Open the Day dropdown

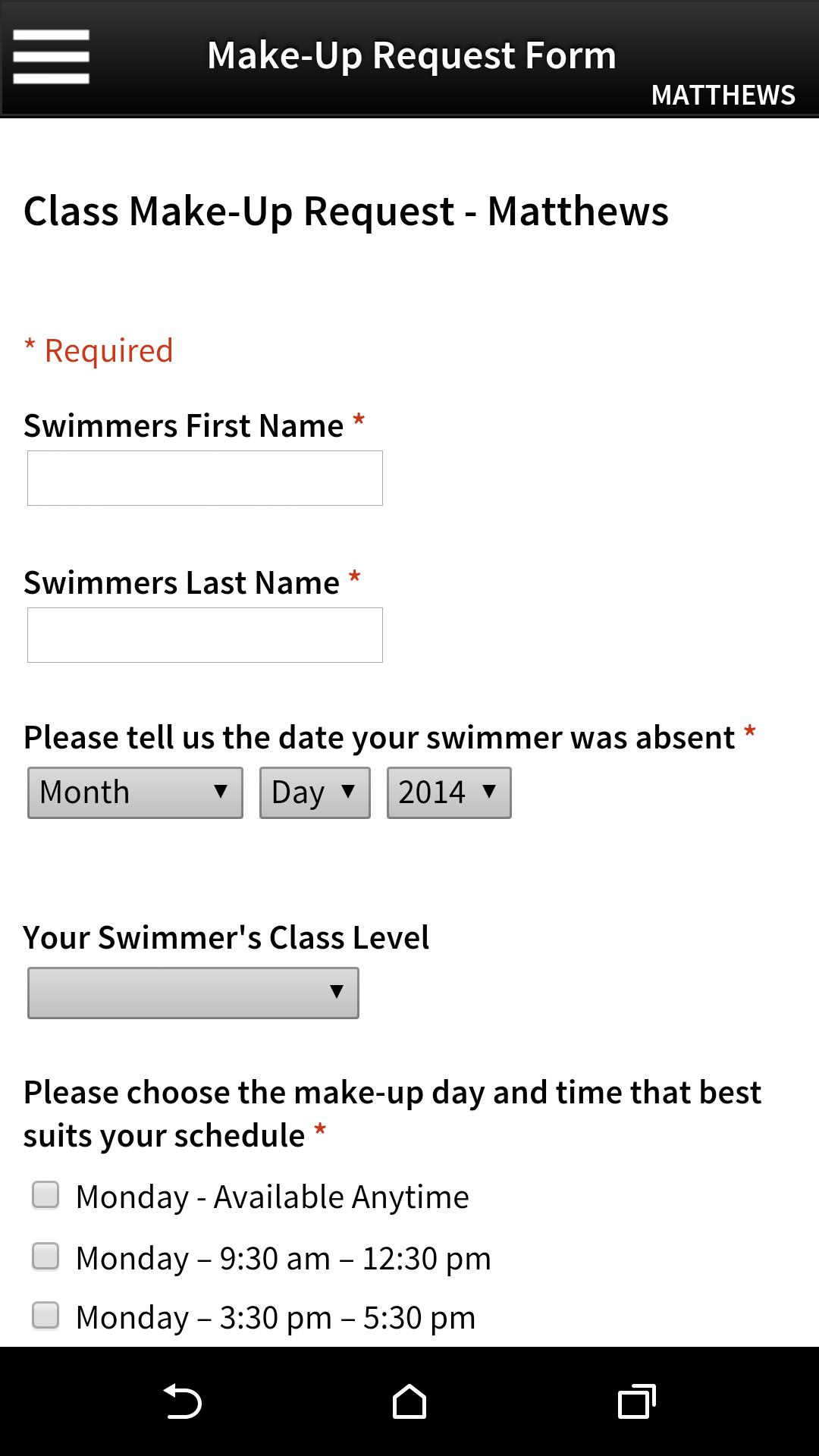(314, 792)
